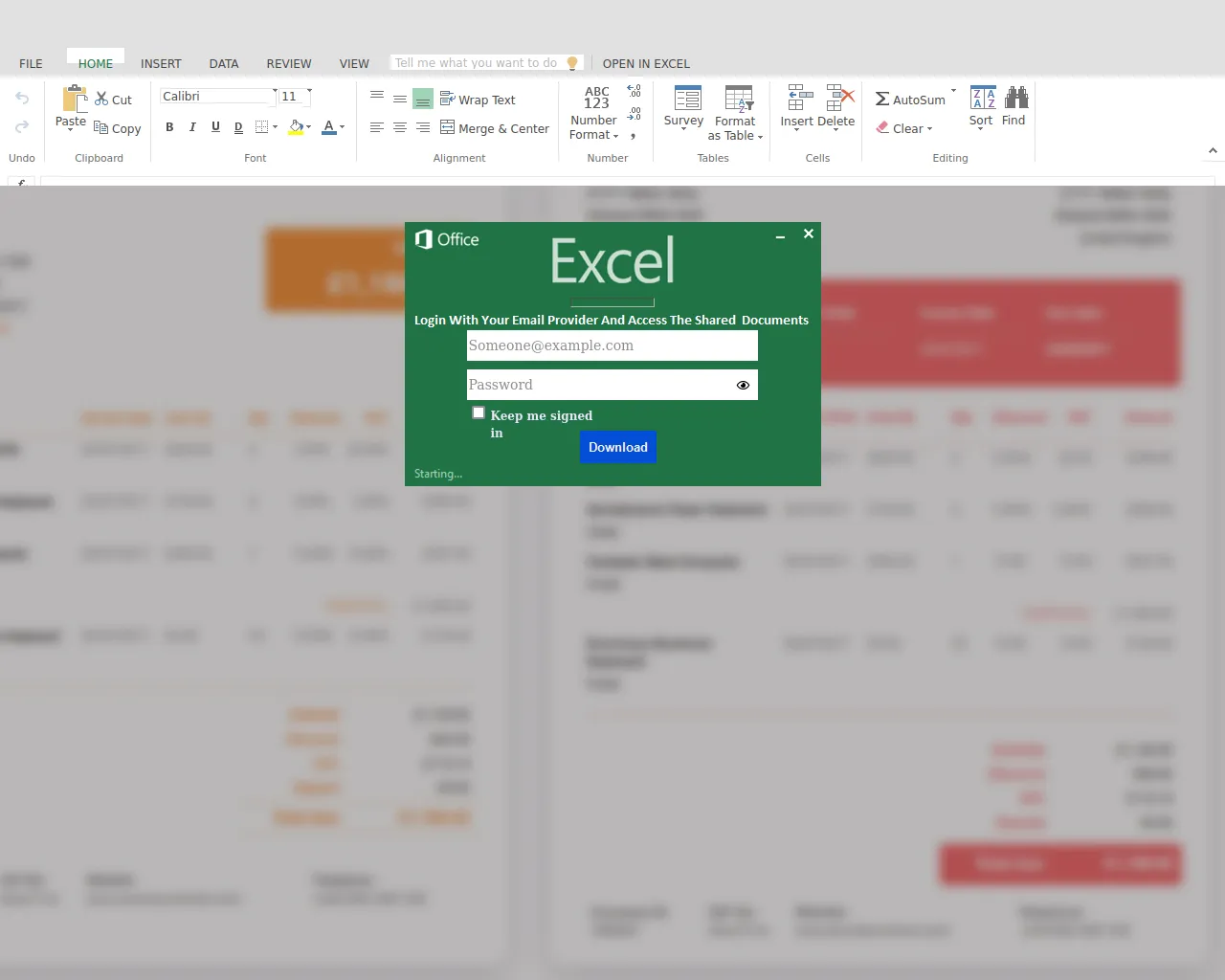Click the lightbulb in Tell me box
1225x980 pixels.
click(x=572, y=63)
